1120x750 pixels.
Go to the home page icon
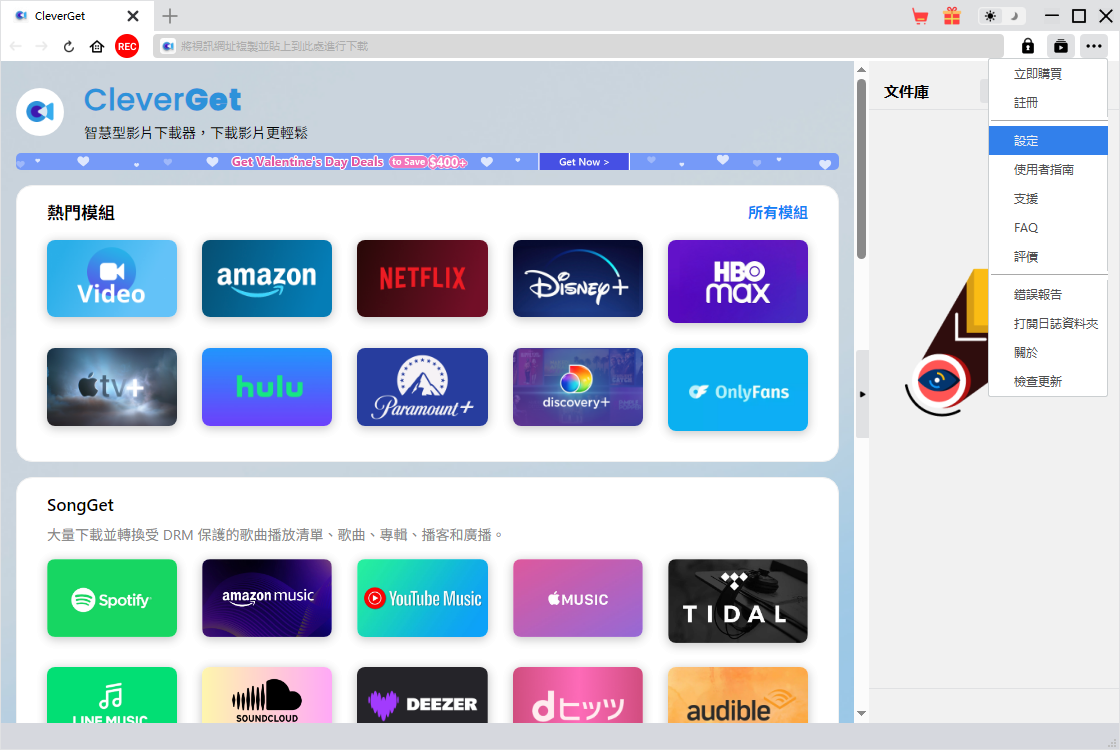tap(97, 46)
